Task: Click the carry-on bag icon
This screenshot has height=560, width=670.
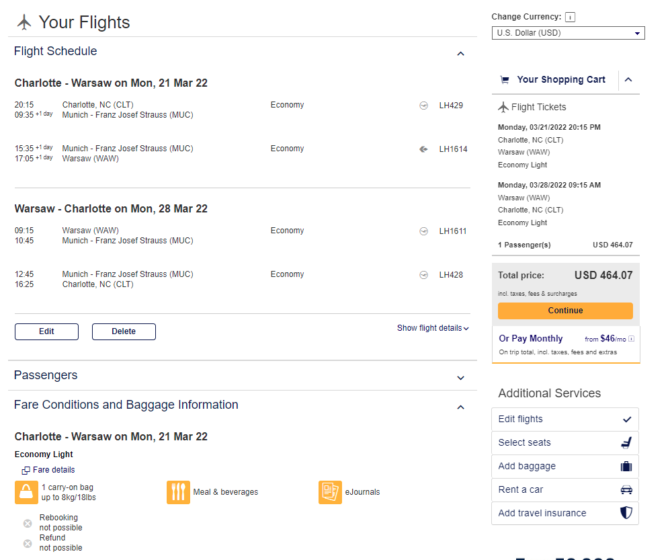Action: (26, 492)
